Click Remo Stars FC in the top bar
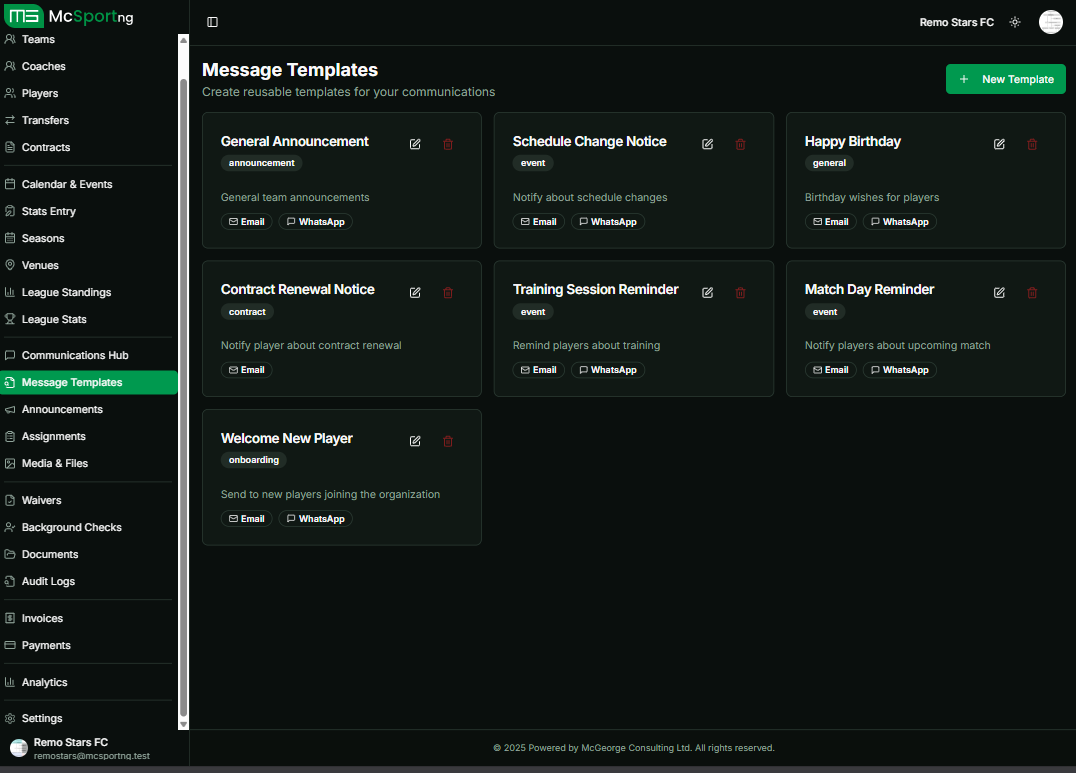This screenshot has width=1076, height=773. 956,21
